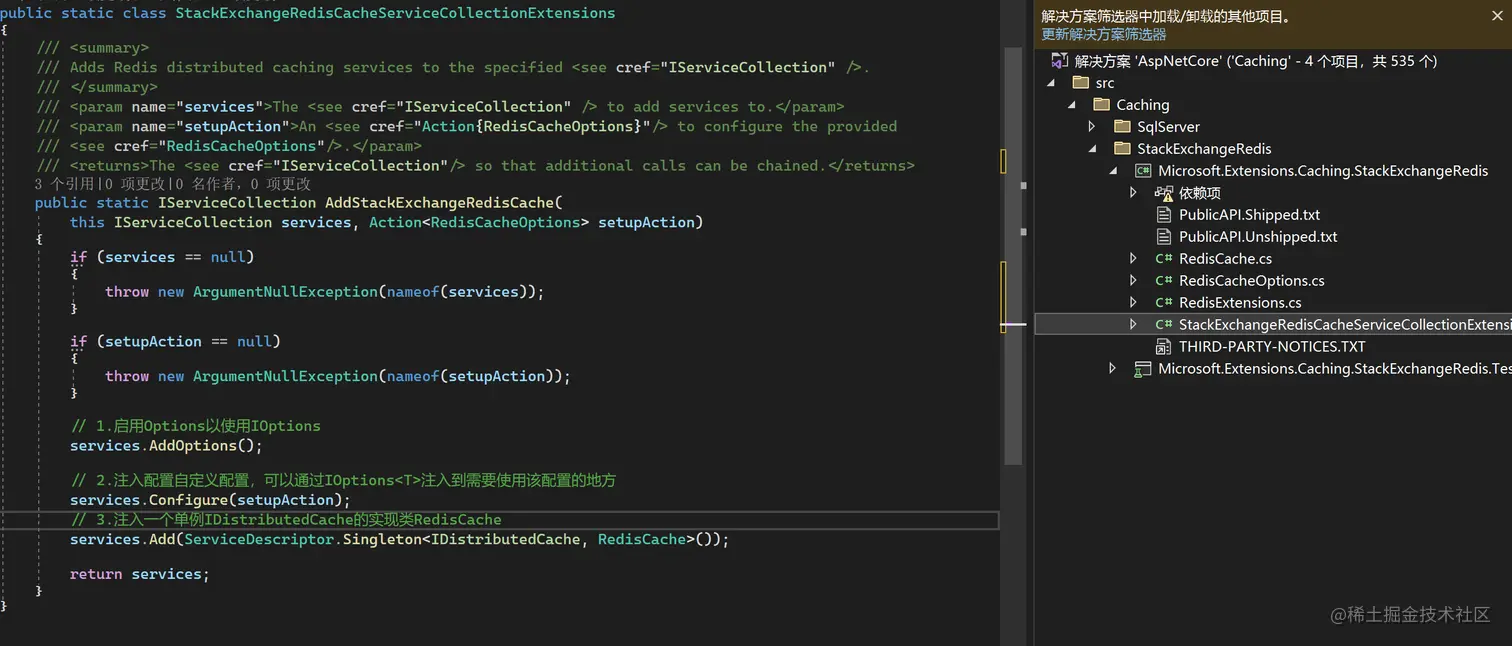Select the src folder tree item
The height and width of the screenshot is (646, 1512).
(x=1104, y=83)
